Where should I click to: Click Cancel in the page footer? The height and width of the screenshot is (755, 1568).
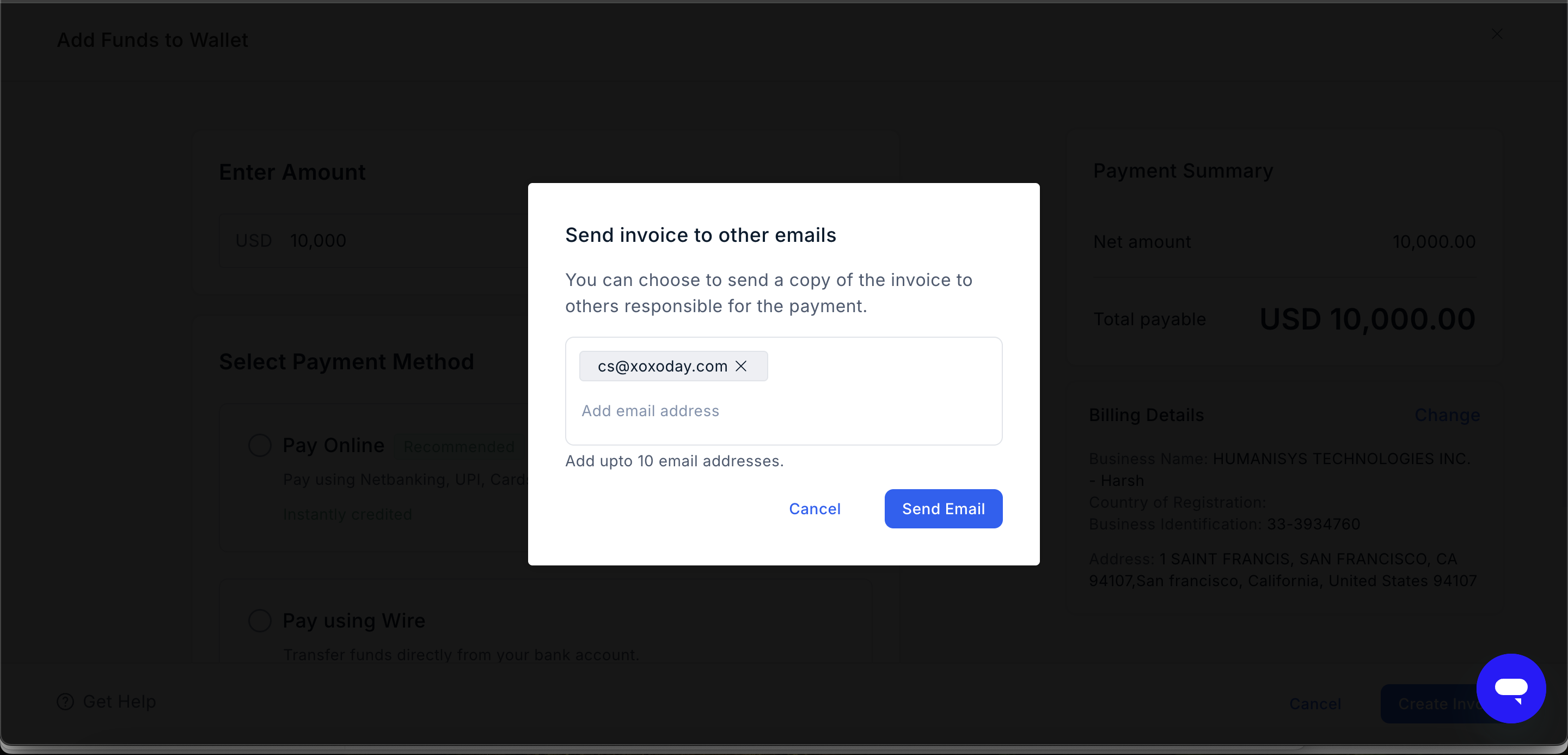(1315, 704)
